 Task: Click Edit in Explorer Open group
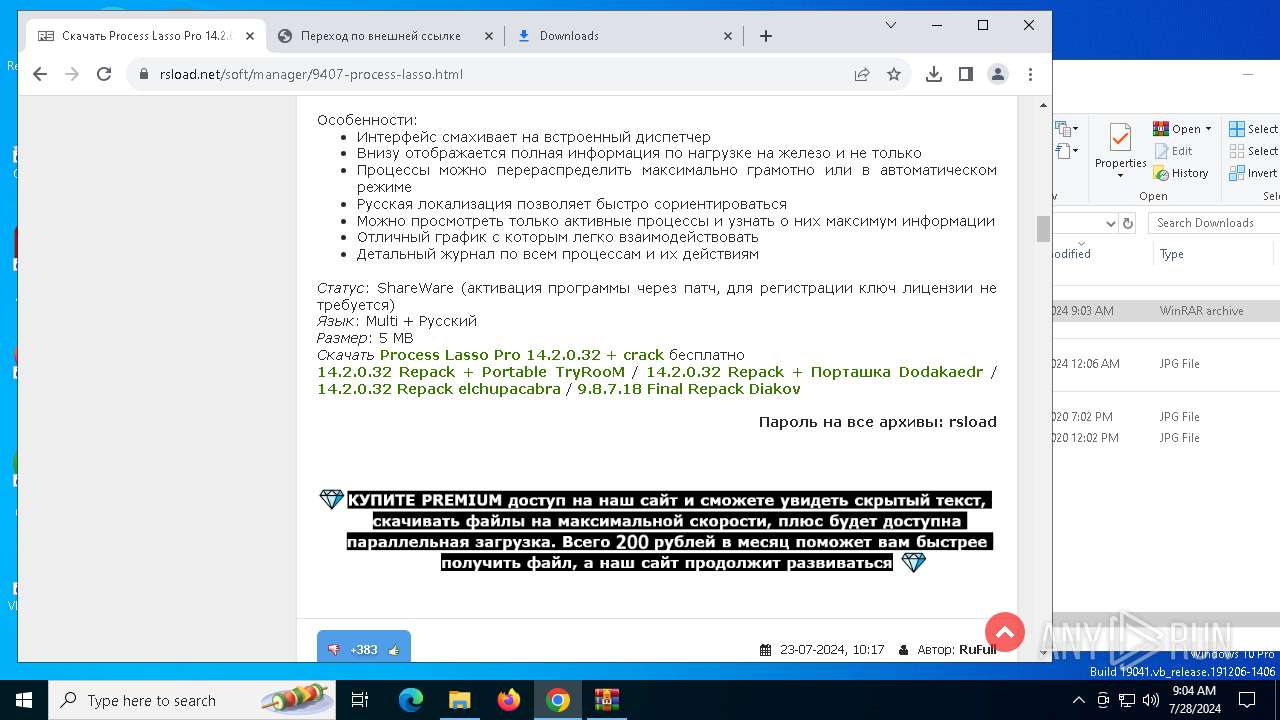pyautogui.click(x=1173, y=151)
